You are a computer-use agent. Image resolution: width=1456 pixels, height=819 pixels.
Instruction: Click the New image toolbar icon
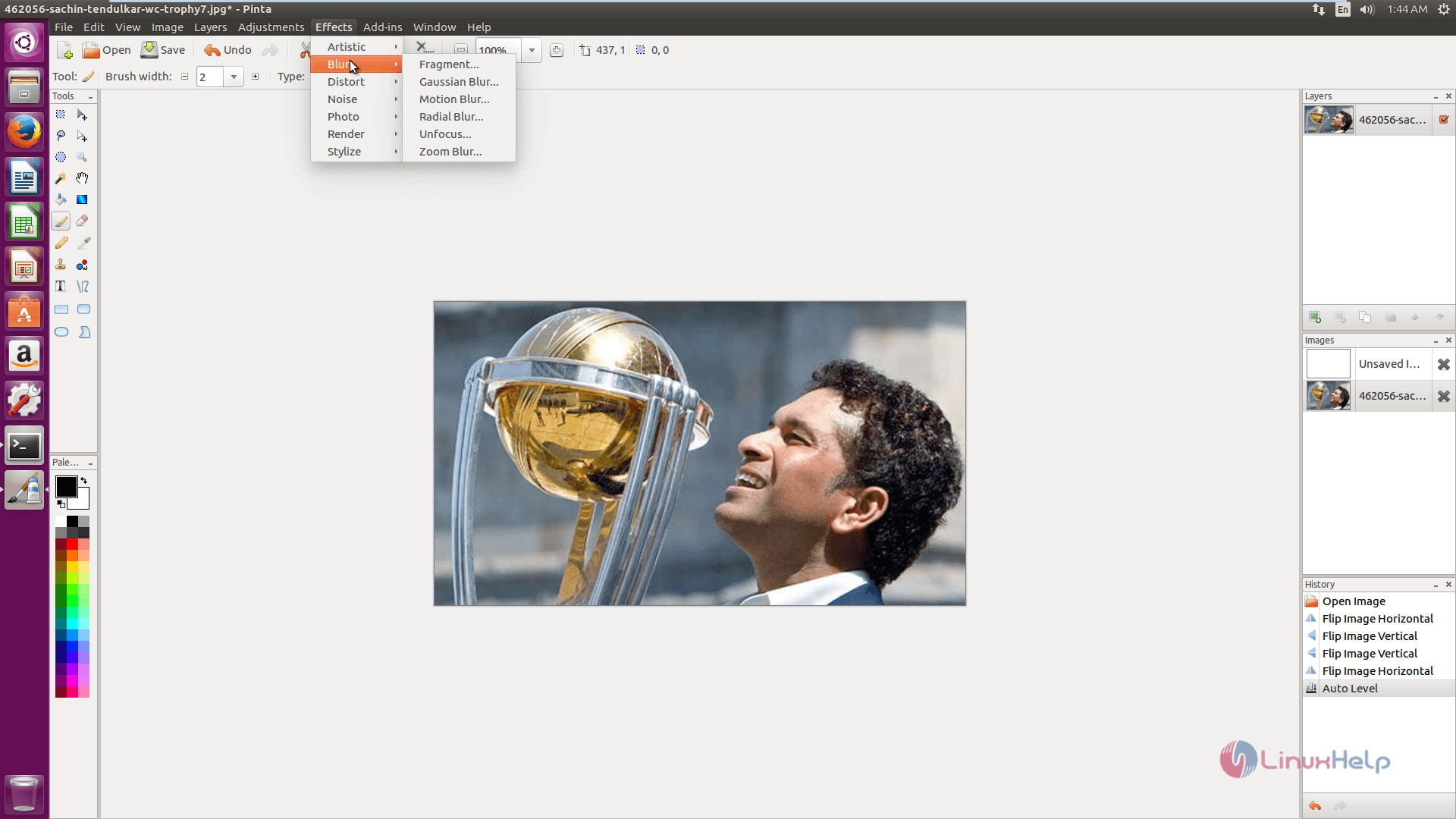coord(65,50)
